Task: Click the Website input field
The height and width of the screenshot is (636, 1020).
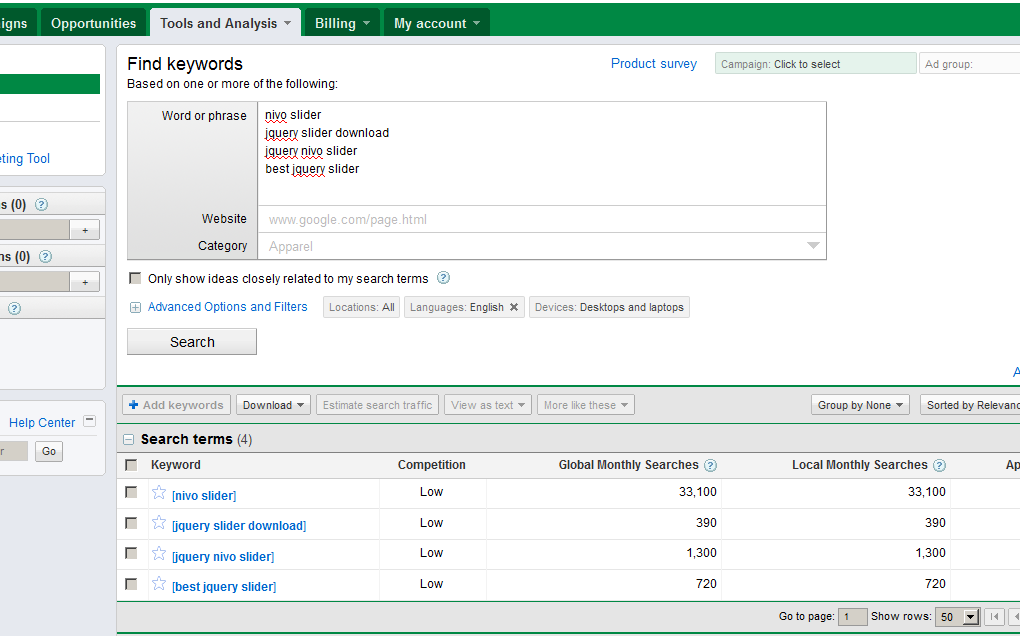Action: 541,219
